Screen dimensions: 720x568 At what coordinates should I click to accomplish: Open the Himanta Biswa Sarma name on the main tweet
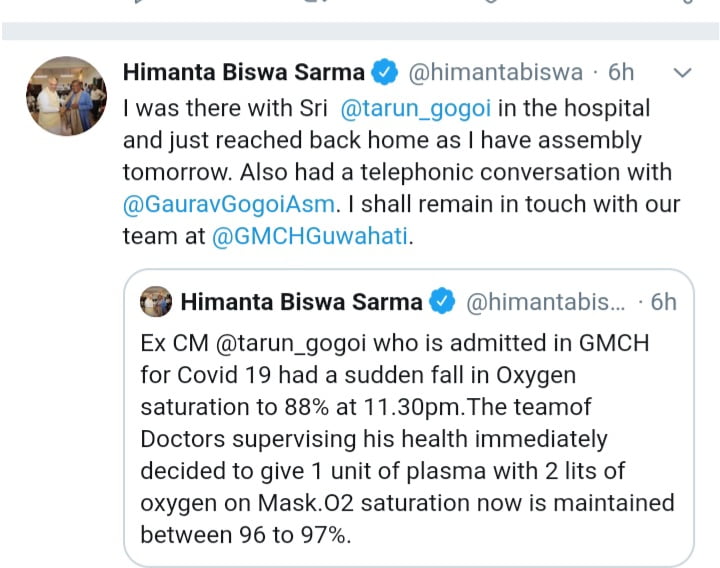[x=243, y=72]
